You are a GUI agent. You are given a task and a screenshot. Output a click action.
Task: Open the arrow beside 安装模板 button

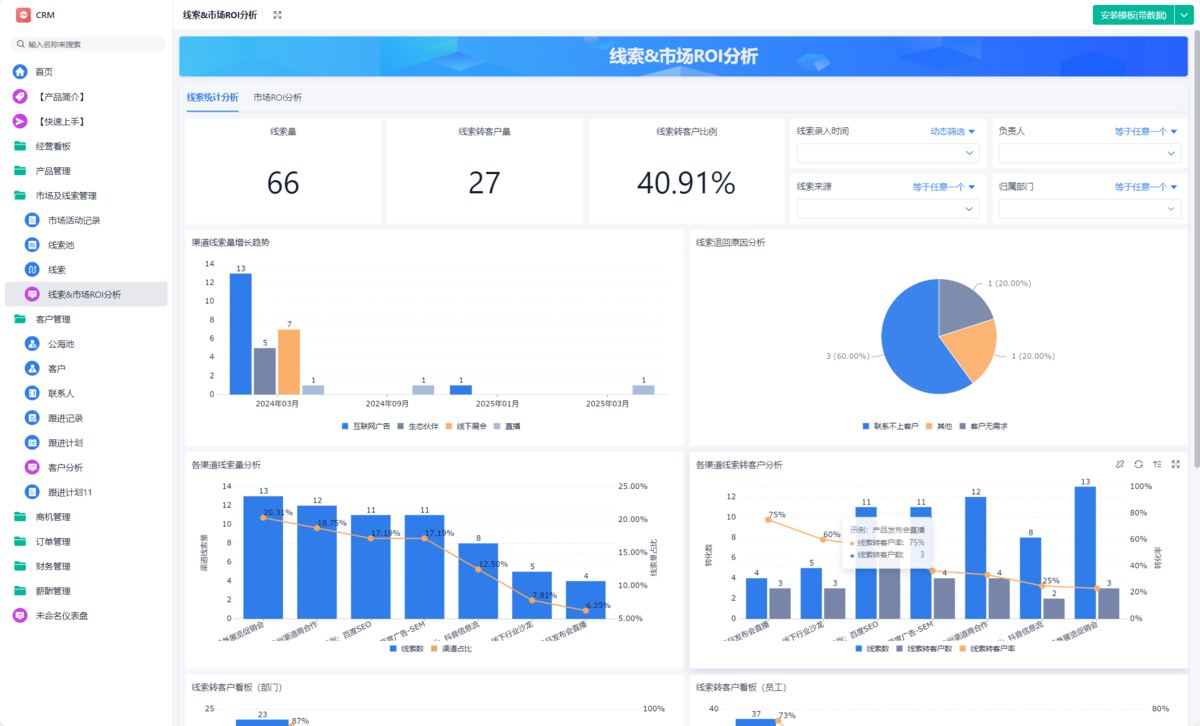pyautogui.click(x=1182, y=15)
